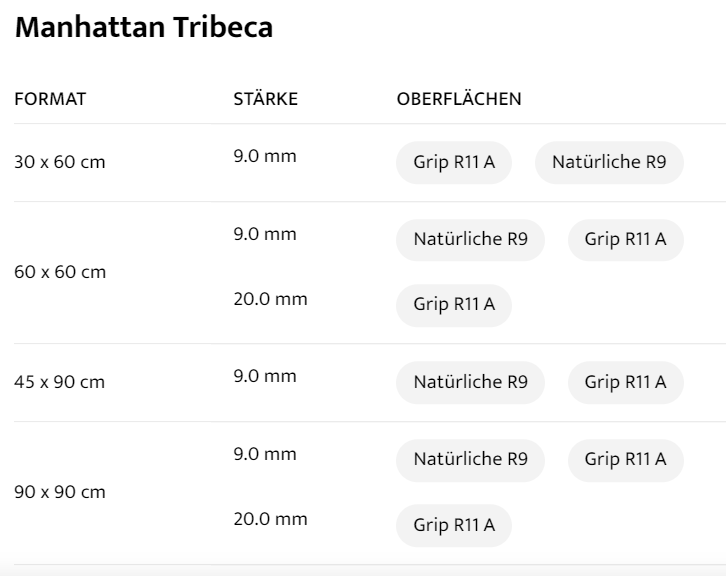726x576 pixels.
Task: Select Natürliche R9 for 30 x 60 cm
Action: pos(609,163)
